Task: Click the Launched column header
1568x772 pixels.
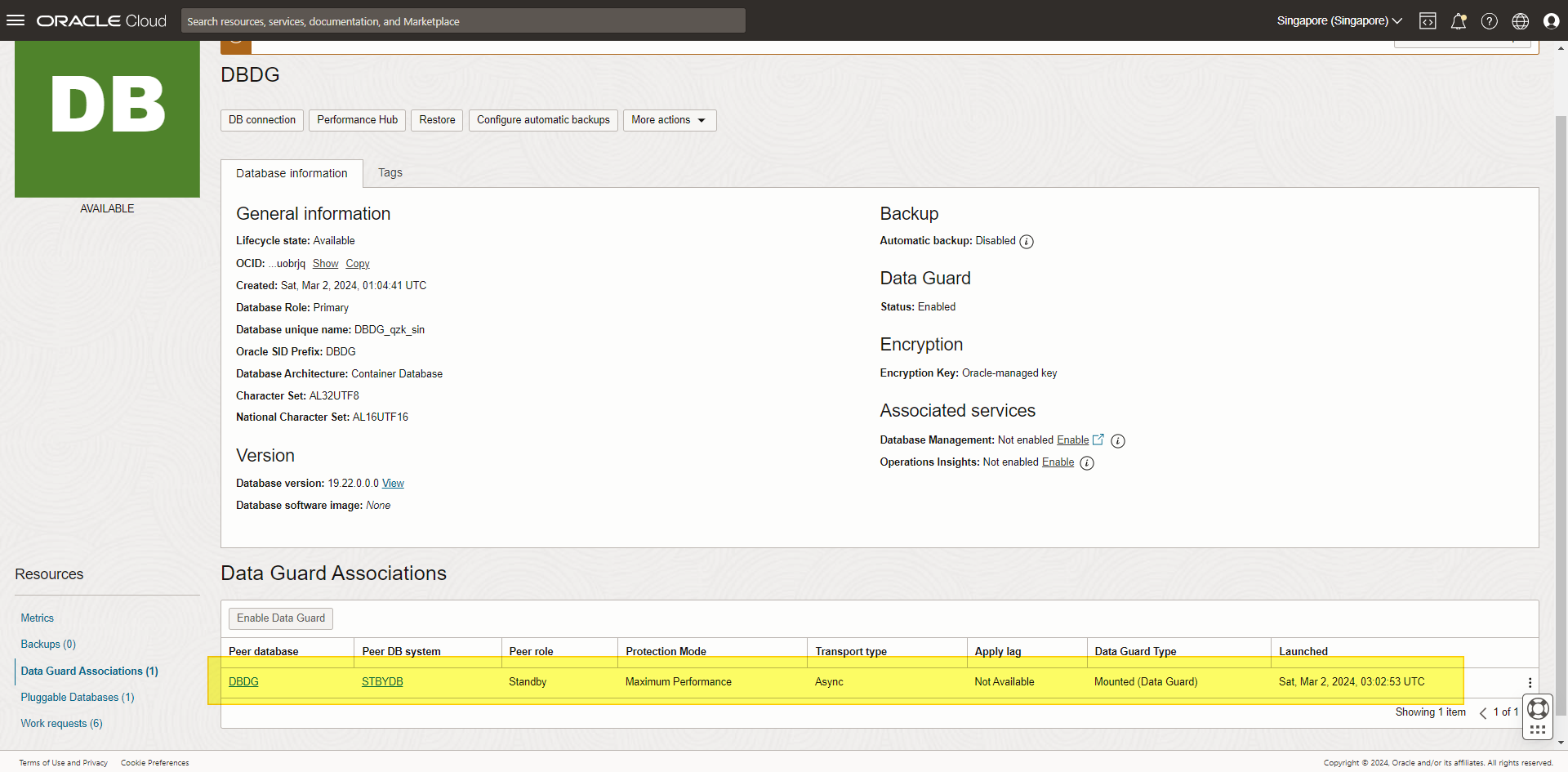Action: [x=1303, y=652]
